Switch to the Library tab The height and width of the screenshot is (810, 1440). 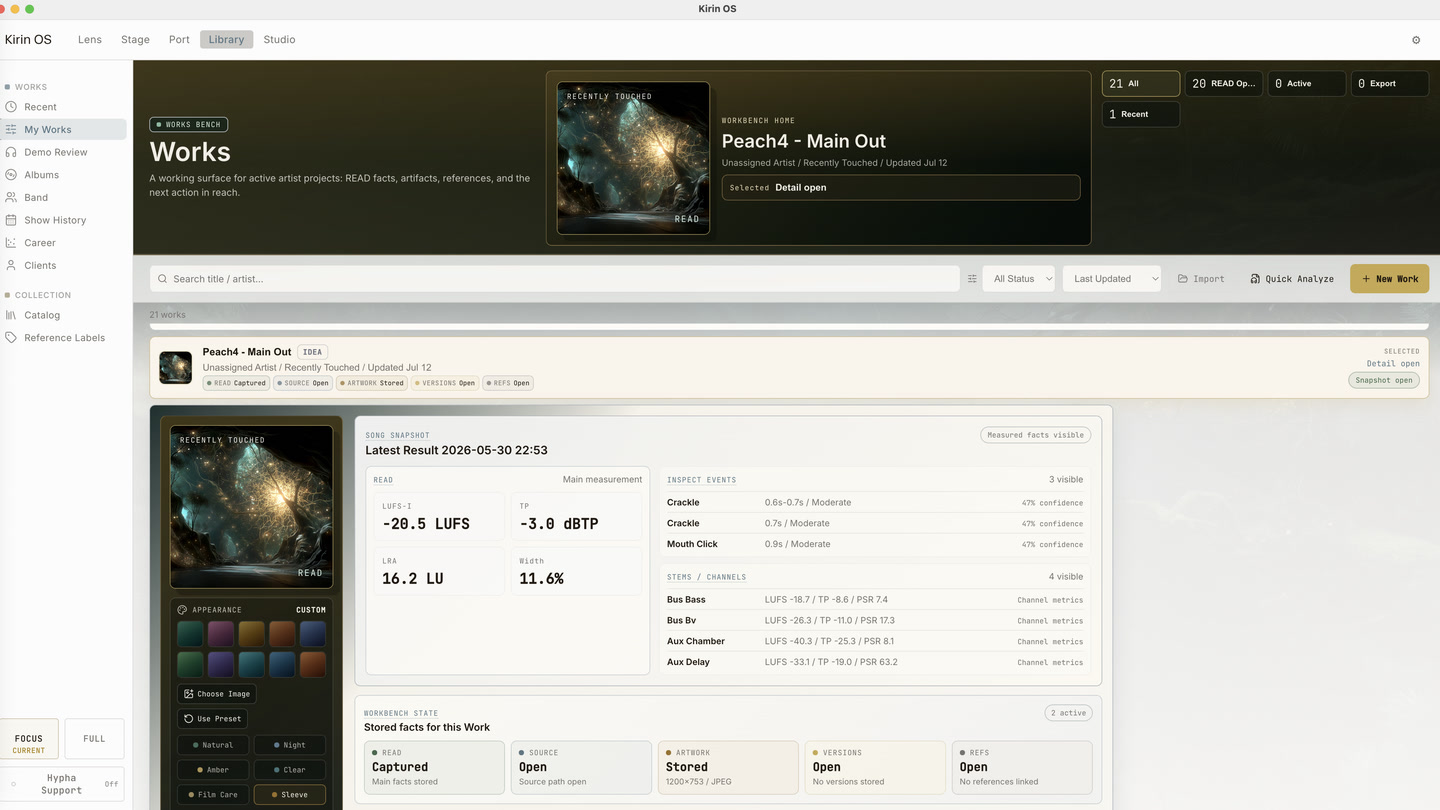tap(226, 40)
